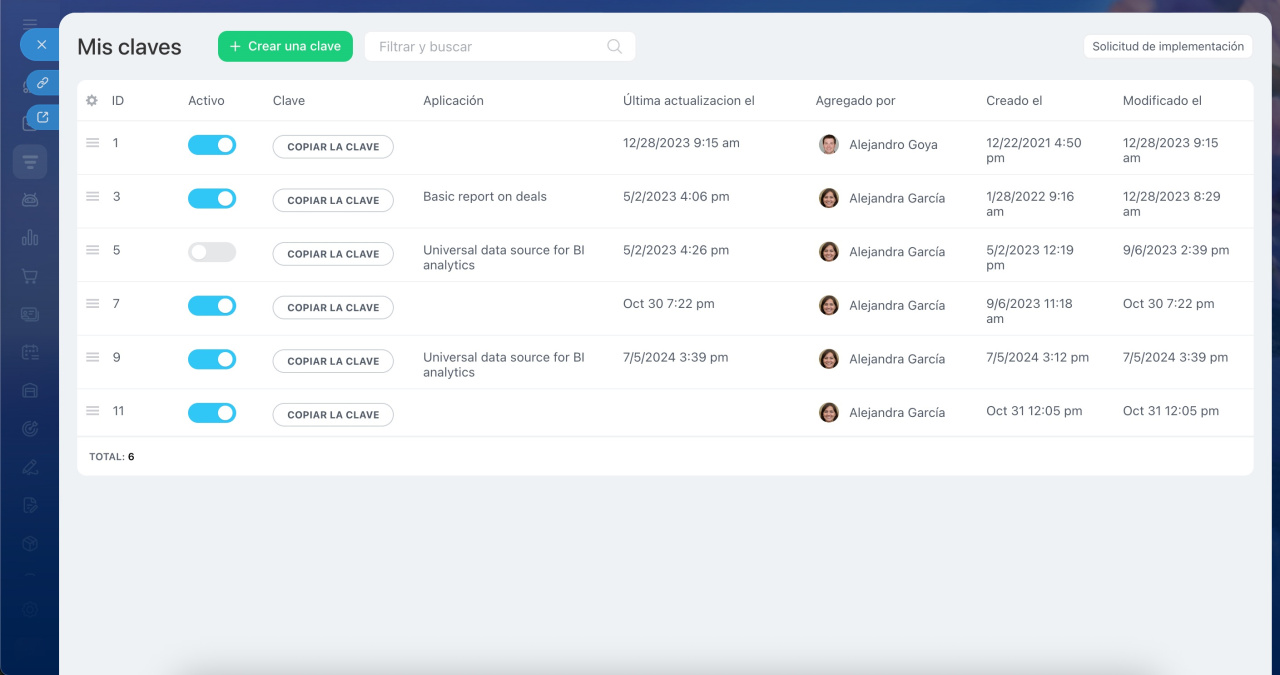The width and height of the screenshot is (1280, 675).
Task: Click the copy link icon on the panel edge
Action: 43,83
